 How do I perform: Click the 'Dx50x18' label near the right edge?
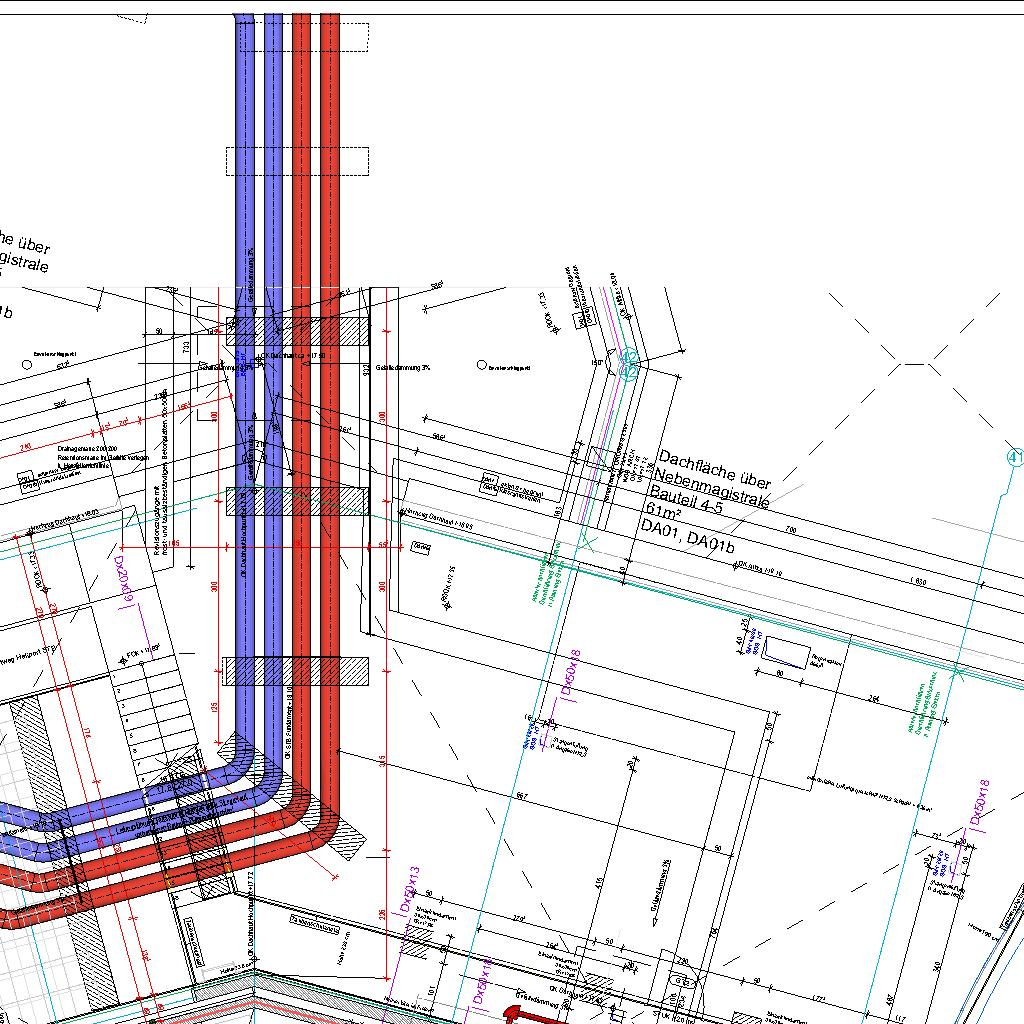click(x=980, y=802)
